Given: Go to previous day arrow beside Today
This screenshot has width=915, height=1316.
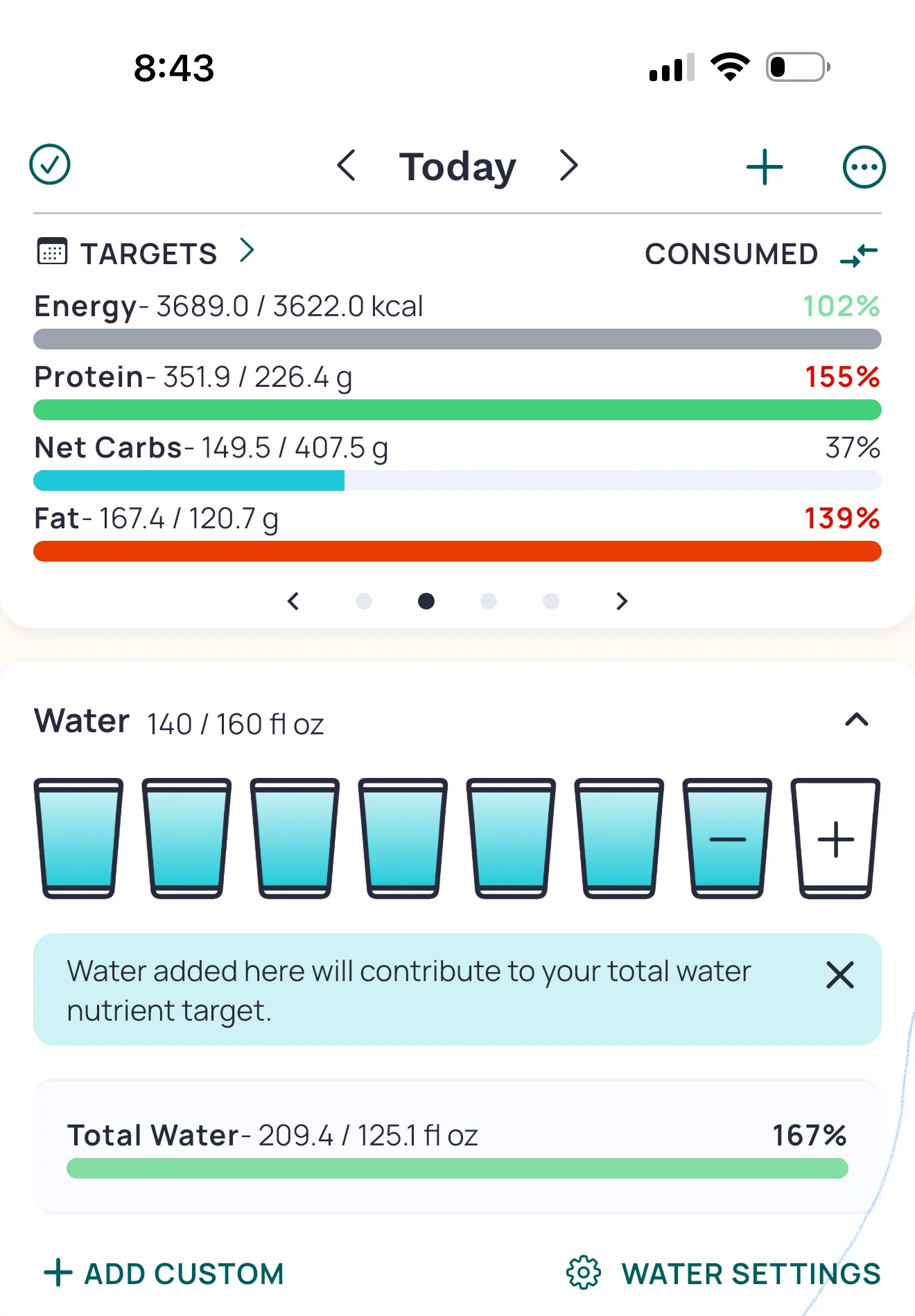Looking at the screenshot, I should (347, 166).
